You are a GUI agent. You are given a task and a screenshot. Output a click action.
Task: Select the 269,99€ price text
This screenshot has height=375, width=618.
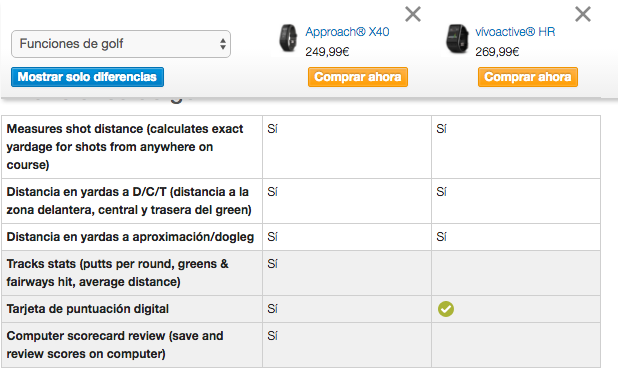(497, 52)
